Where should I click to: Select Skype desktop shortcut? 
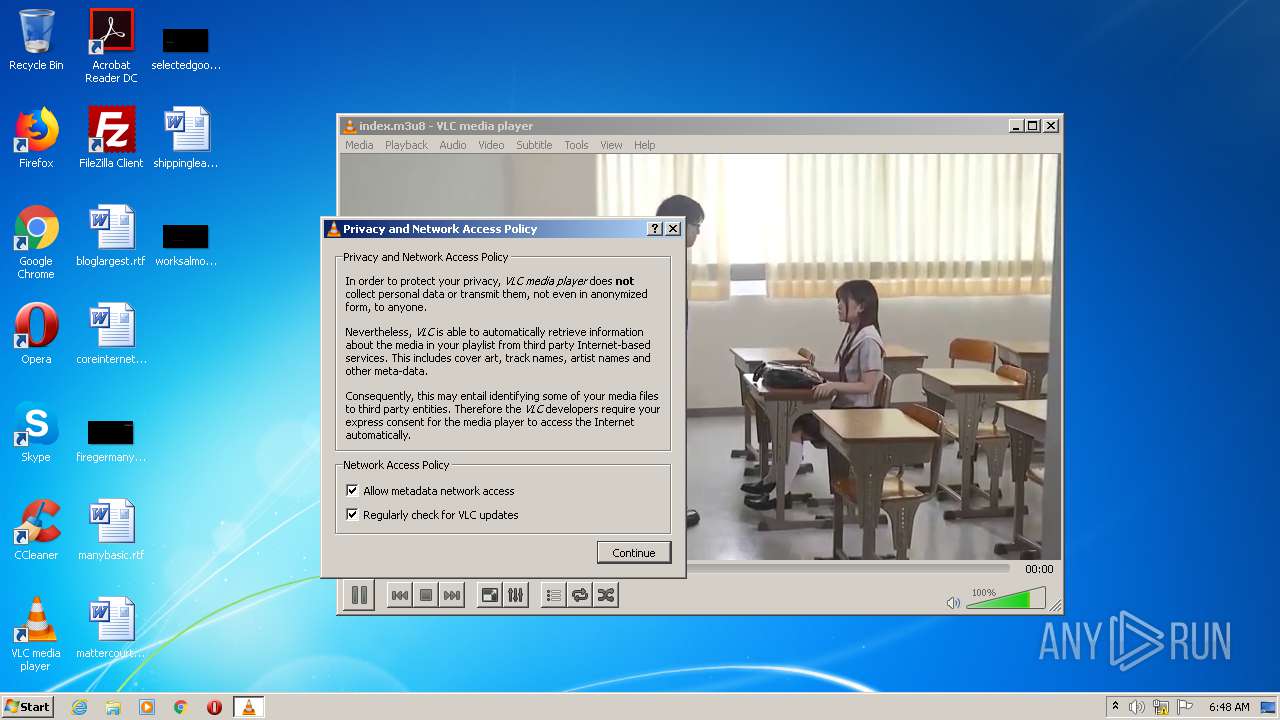click(36, 432)
